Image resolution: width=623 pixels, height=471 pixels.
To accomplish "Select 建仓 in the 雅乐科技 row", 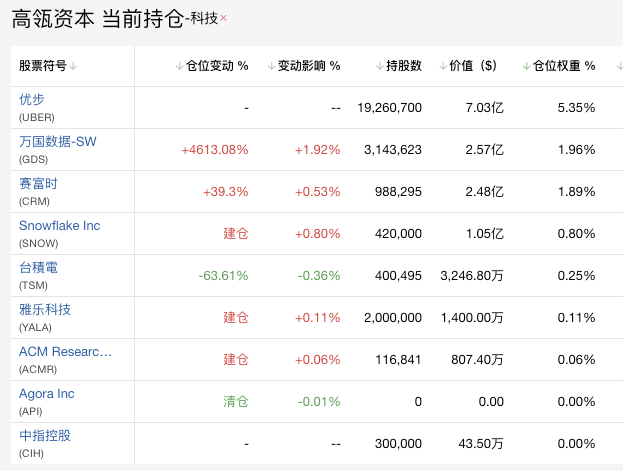I will [x=236, y=318].
